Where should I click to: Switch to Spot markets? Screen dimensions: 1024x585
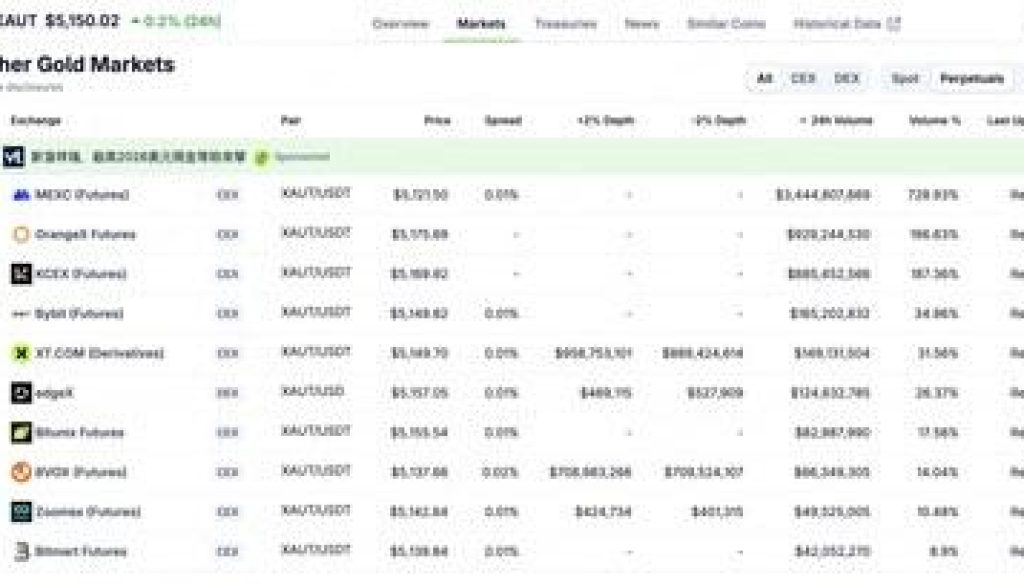[905, 78]
